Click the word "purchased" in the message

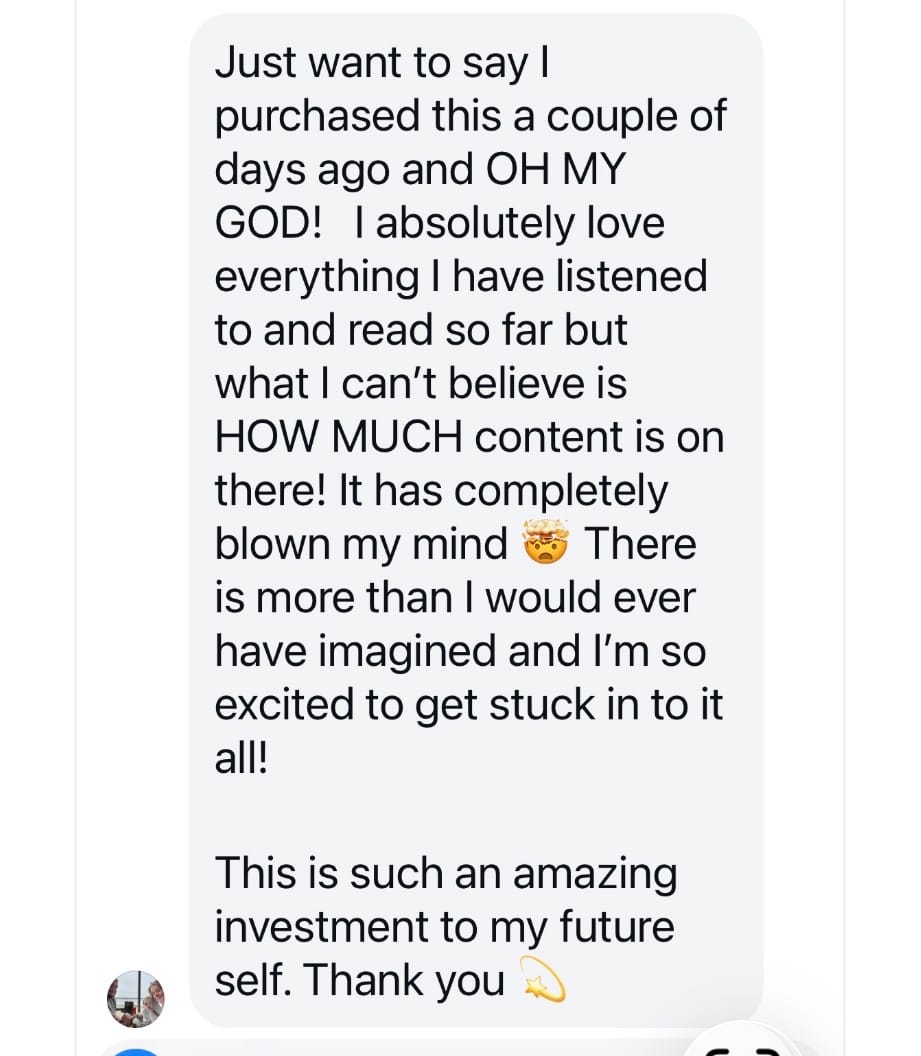pos(317,116)
